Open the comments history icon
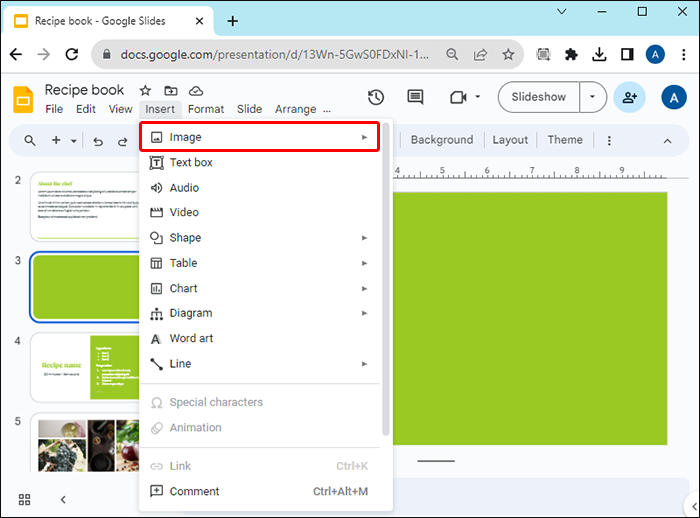 coord(415,97)
